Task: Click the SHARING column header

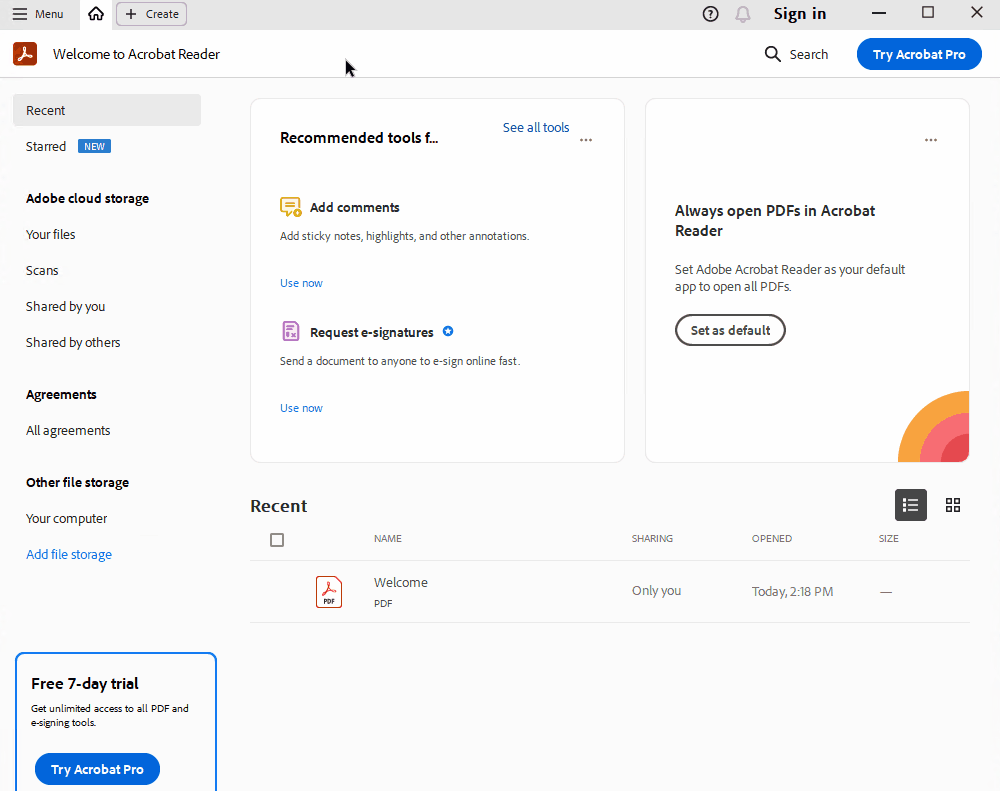Action: point(652,538)
